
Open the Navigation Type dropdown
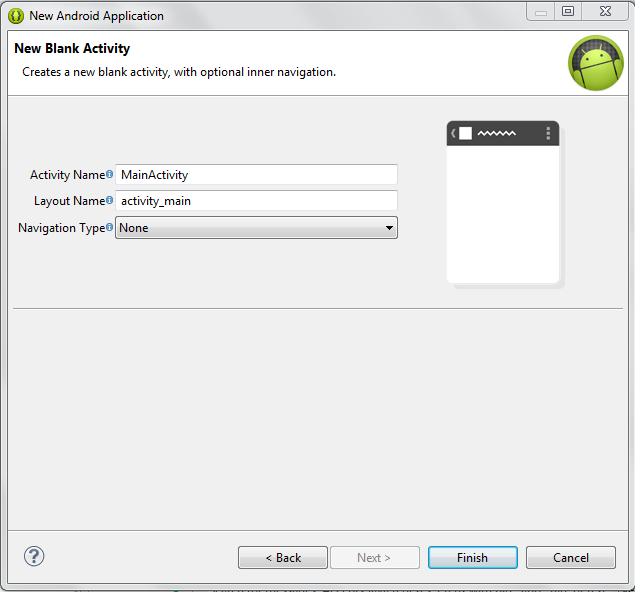click(x=256, y=228)
